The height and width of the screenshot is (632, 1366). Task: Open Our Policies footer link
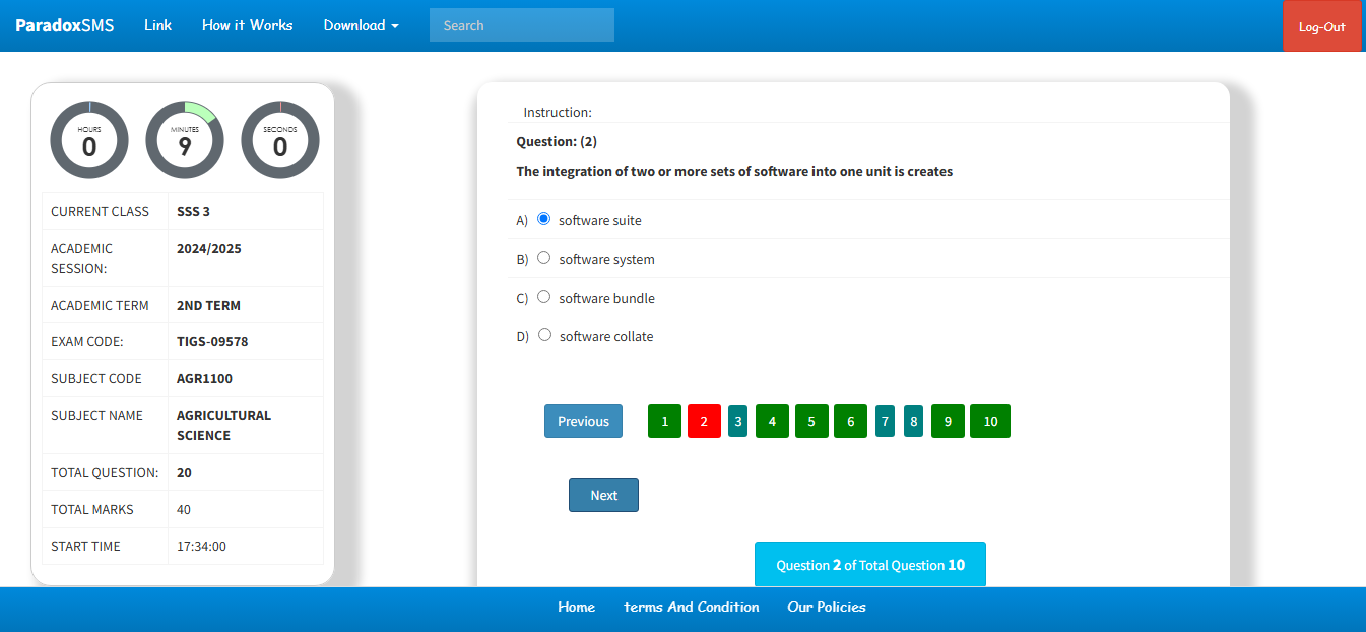pos(826,607)
